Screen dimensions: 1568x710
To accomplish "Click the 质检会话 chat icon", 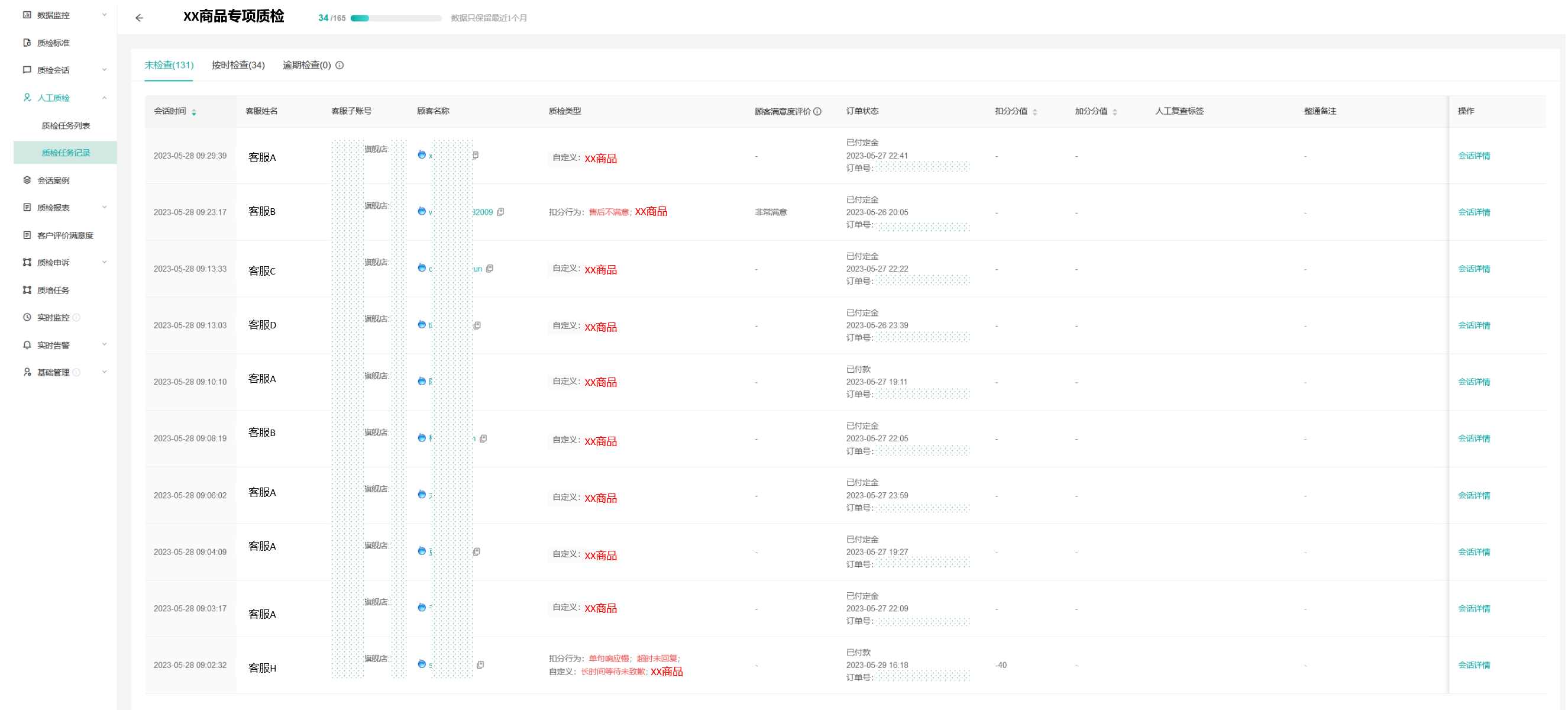I will 27,70.
